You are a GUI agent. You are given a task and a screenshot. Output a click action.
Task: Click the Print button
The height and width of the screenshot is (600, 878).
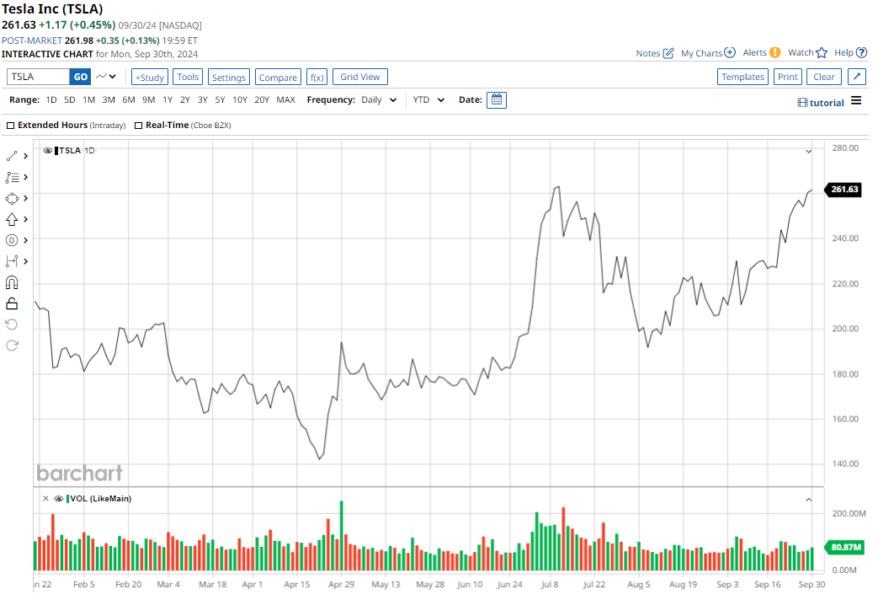pos(787,77)
